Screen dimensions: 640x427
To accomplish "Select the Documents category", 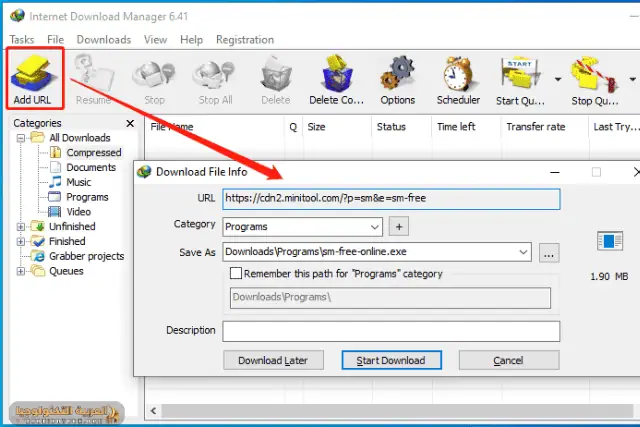I will [91, 167].
